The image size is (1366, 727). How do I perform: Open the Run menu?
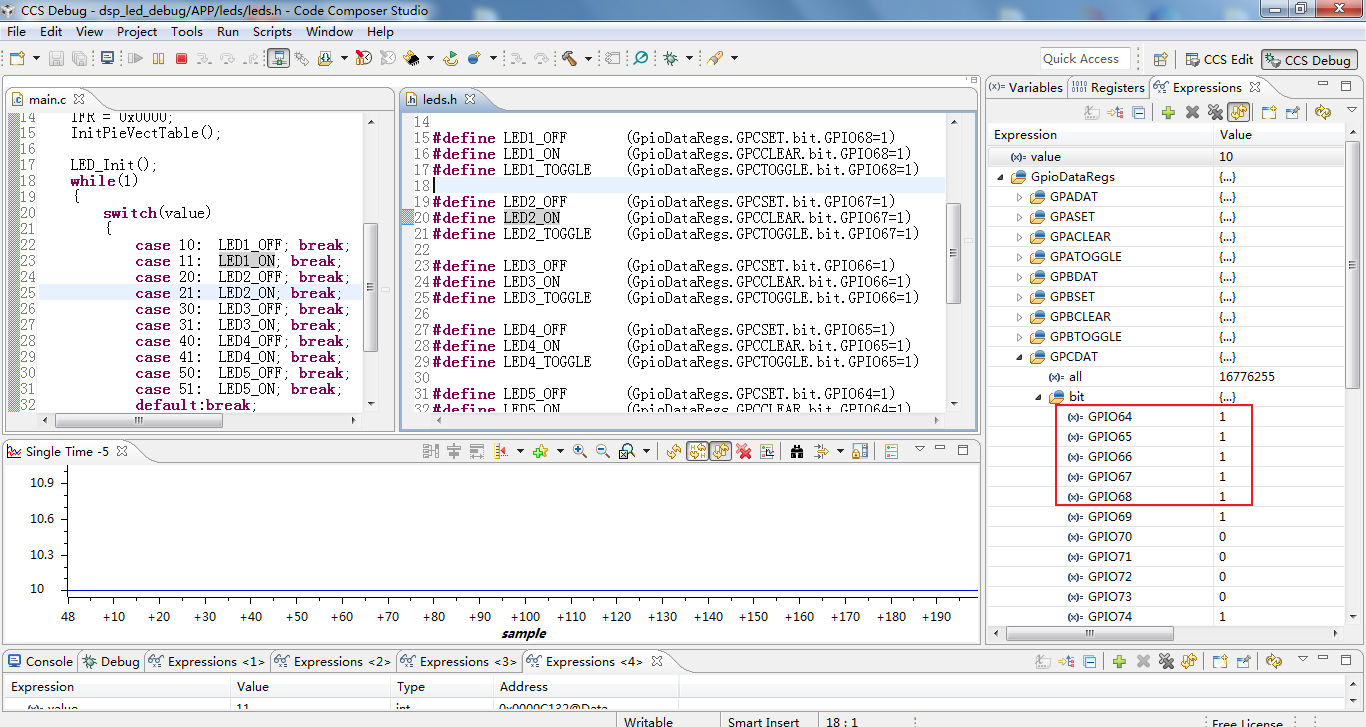coord(228,32)
